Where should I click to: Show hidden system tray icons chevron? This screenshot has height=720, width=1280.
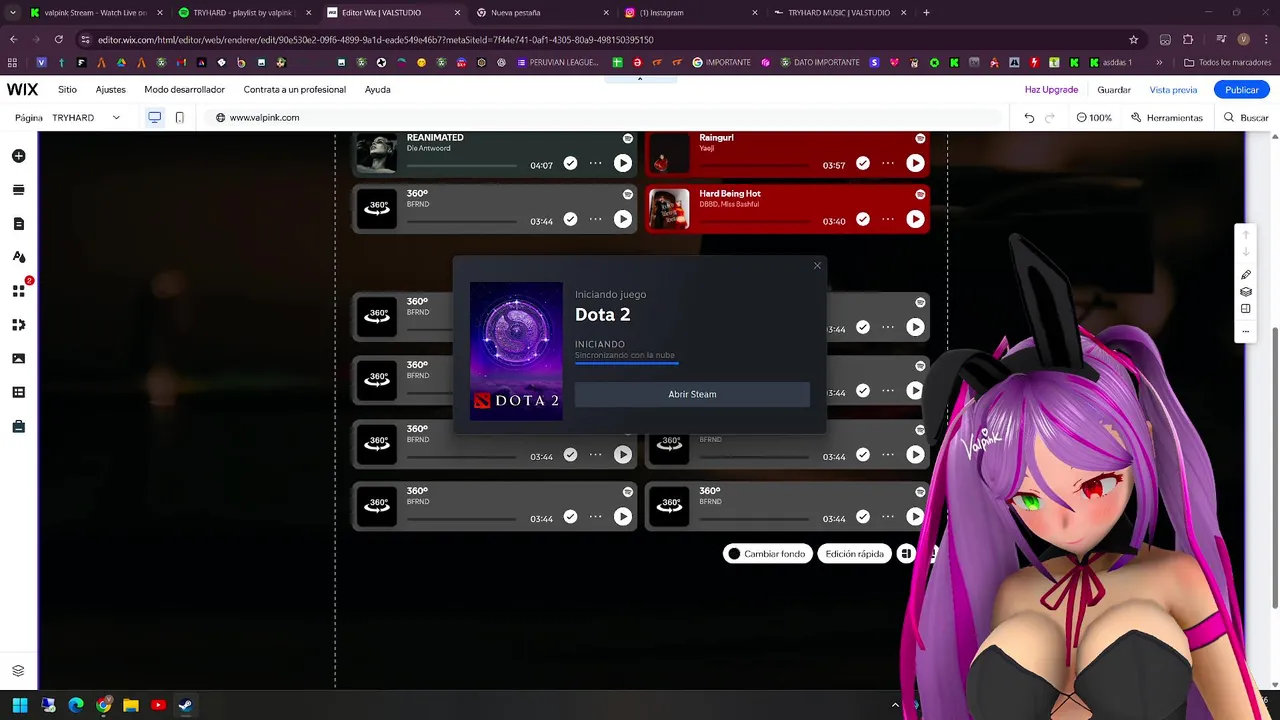pyautogui.click(x=895, y=705)
